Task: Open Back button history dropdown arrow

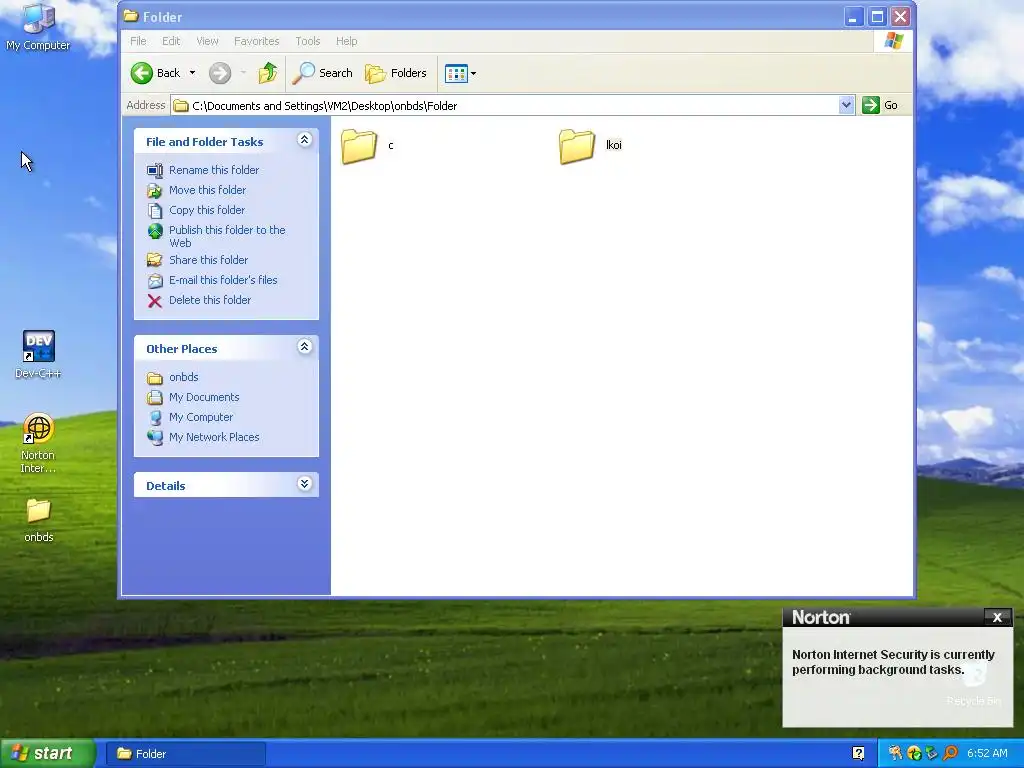Action: pyautogui.click(x=193, y=73)
